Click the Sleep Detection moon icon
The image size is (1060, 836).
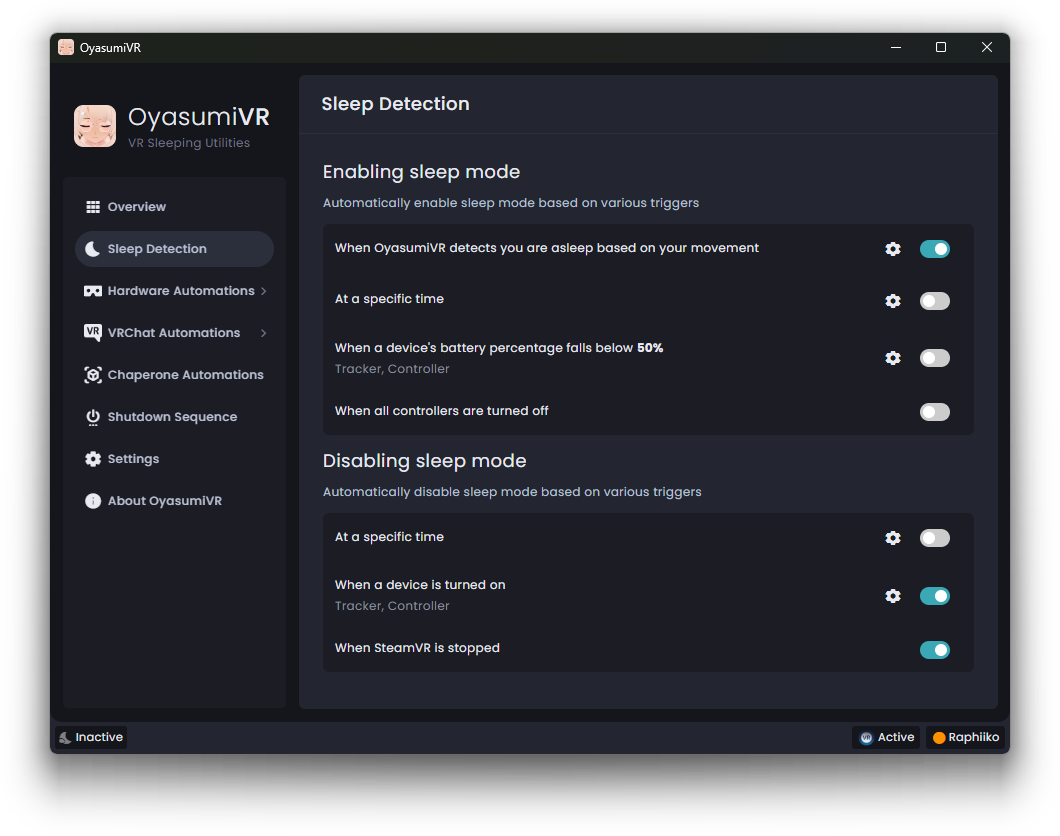click(93, 249)
